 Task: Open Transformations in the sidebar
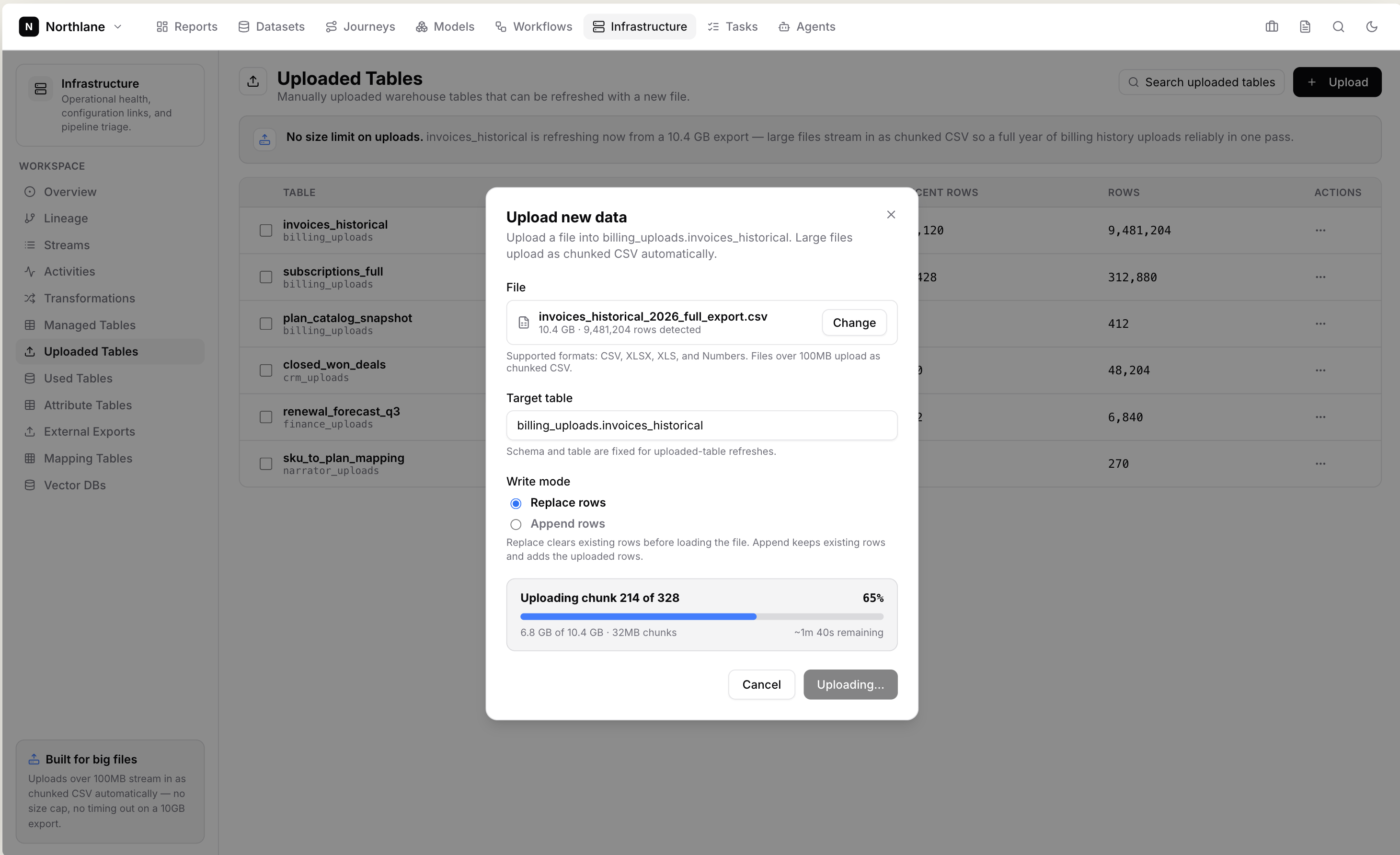point(110,298)
